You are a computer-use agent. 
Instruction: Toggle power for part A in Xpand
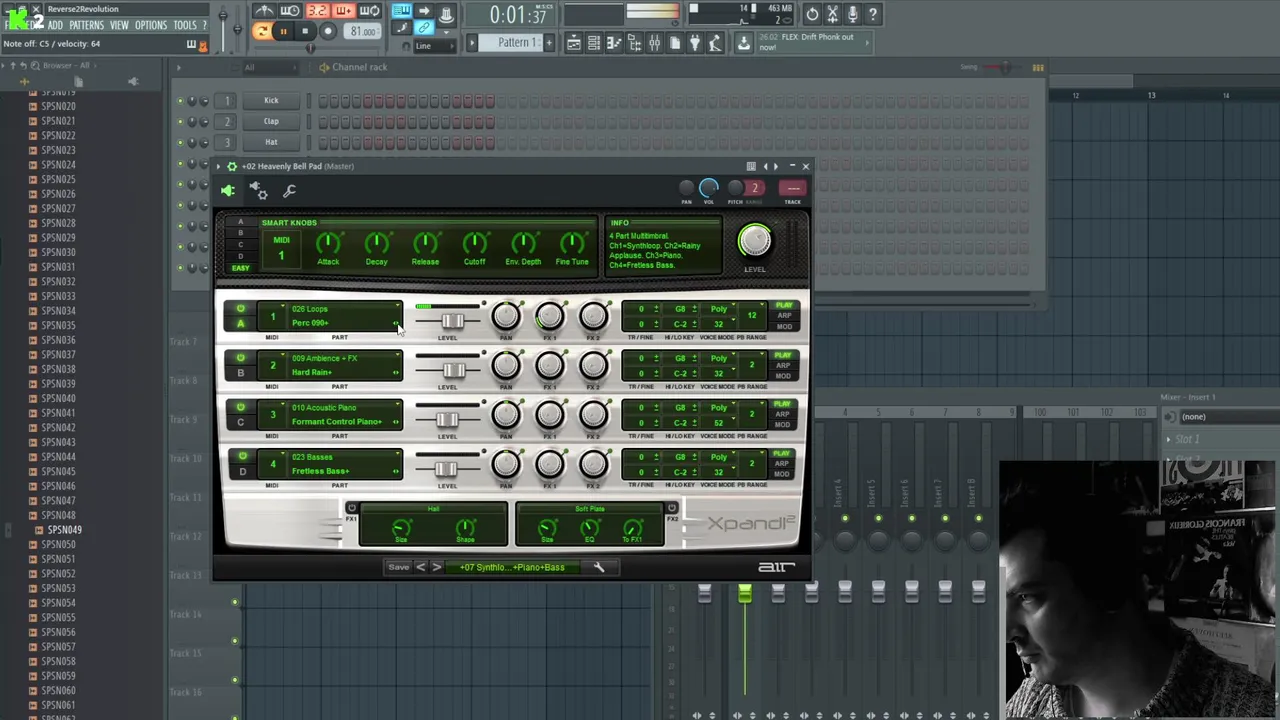point(240,310)
